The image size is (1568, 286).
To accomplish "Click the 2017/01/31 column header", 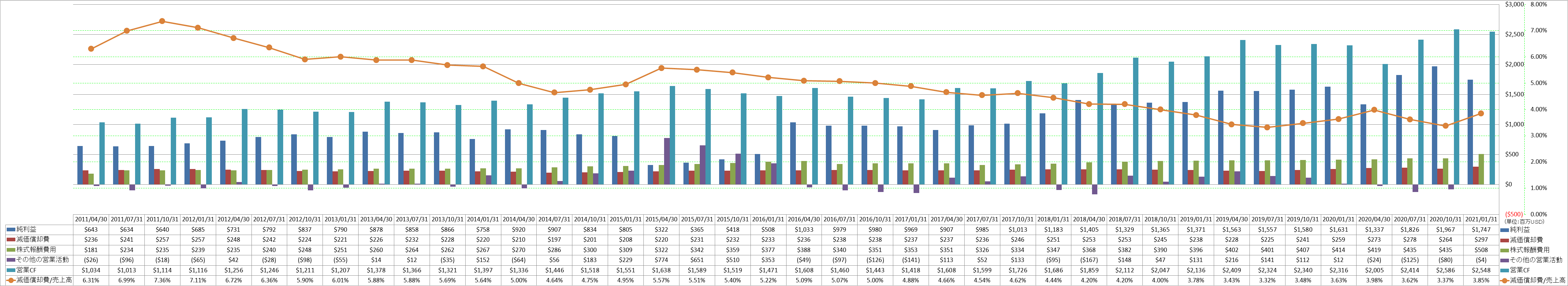I will pyautogui.click(x=911, y=219).
